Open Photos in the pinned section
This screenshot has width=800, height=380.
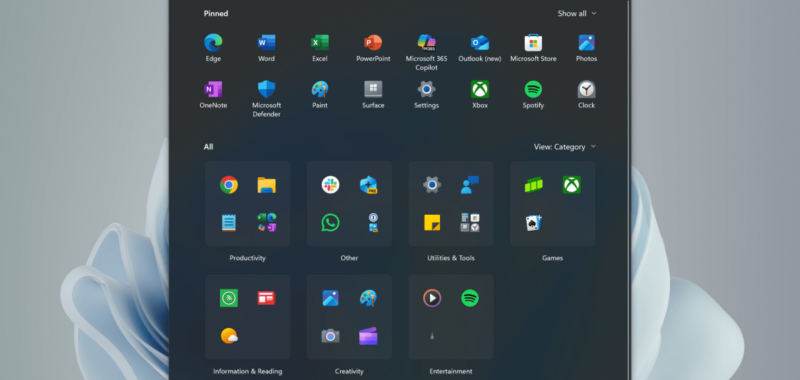[x=586, y=43]
